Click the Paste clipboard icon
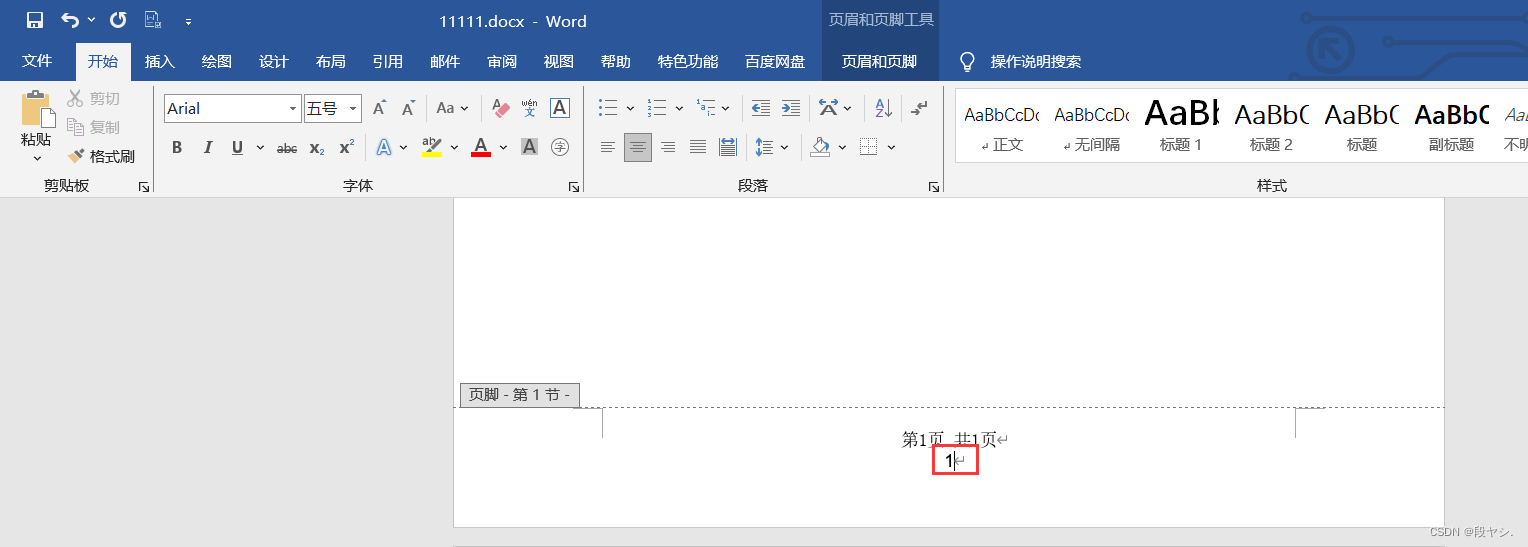Viewport: 1528px width, 547px height. tap(37, 110)
